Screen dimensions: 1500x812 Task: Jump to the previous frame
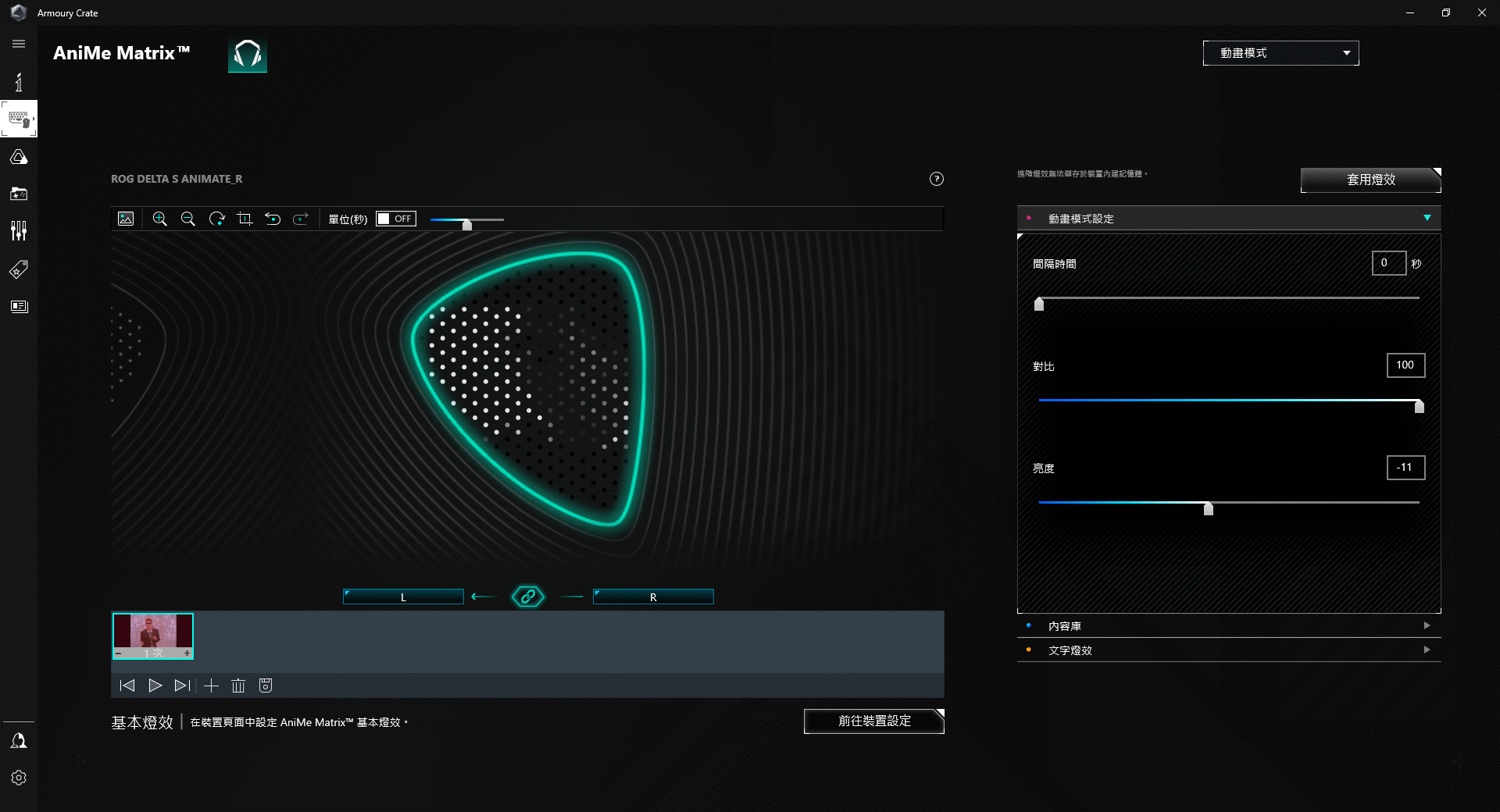pyautogui.click(x=127, y=686)
